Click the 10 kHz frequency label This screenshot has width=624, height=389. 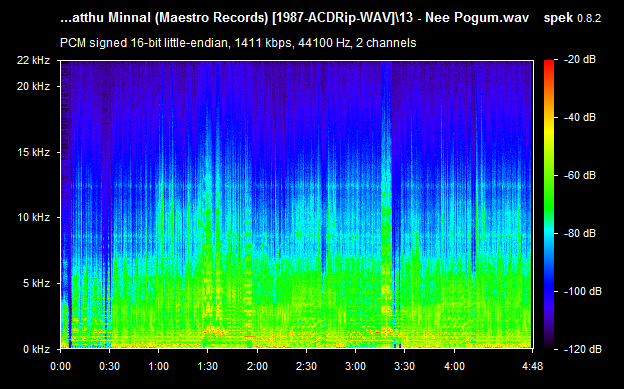(x=33, y=217)
